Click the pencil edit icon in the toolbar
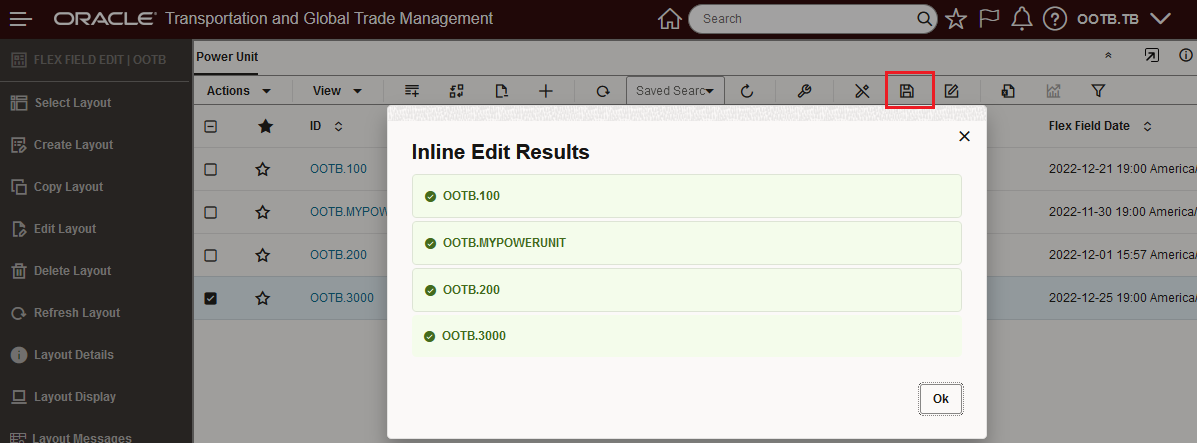The width and height of the screenshot is (1197, 443). click(x=952, y=91)
